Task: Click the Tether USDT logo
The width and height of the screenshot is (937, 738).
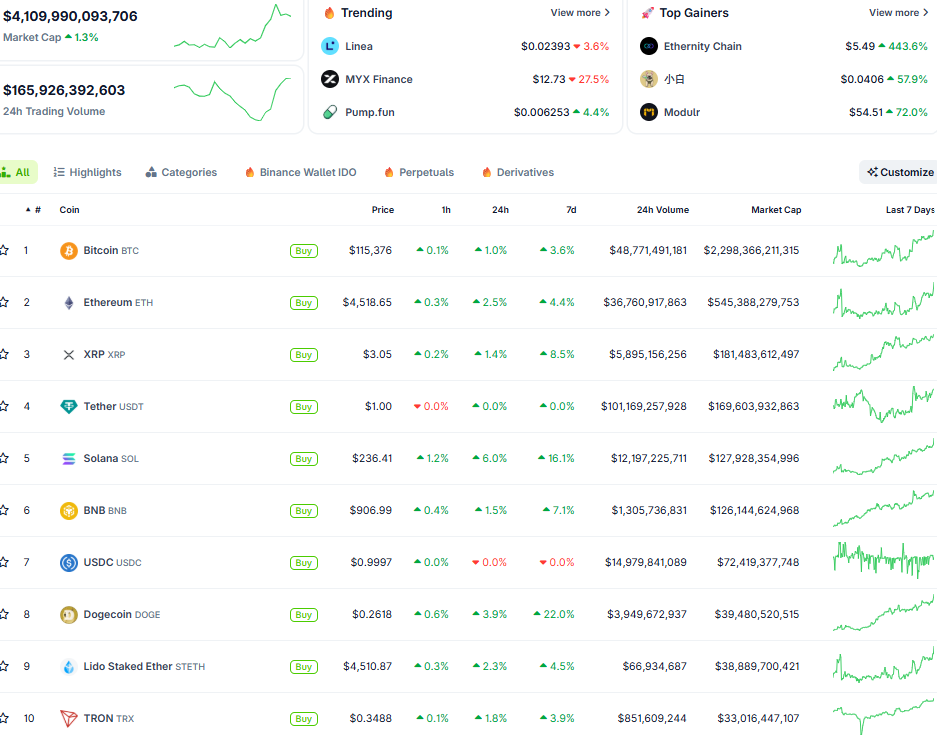Action: click(x=68, y=406)
